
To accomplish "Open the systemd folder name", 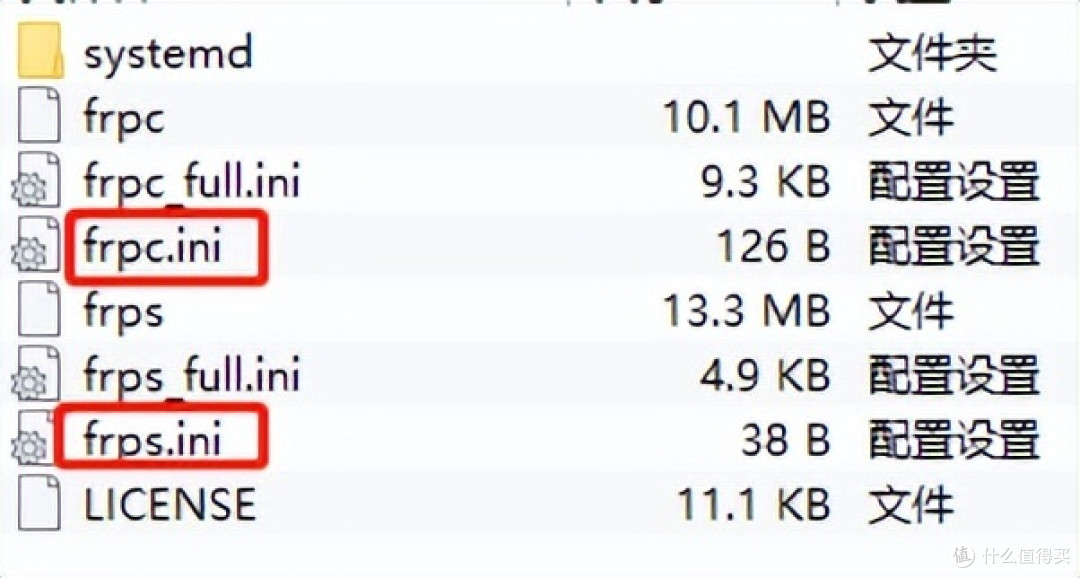I will (x=168, y=53).
